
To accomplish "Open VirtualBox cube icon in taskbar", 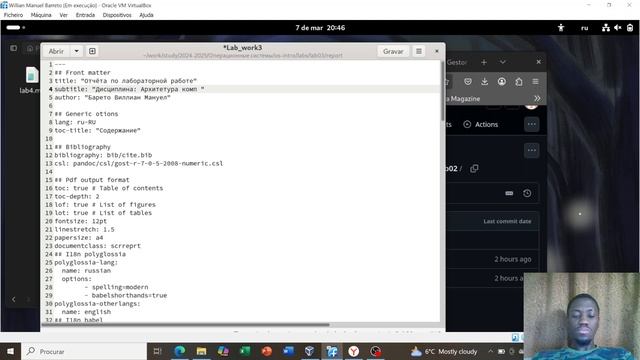I will (310, 351).
